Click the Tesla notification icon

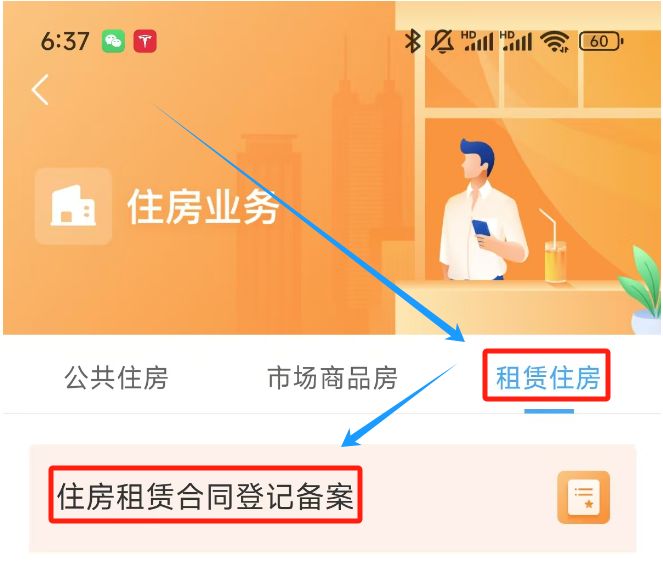point(145,41)
